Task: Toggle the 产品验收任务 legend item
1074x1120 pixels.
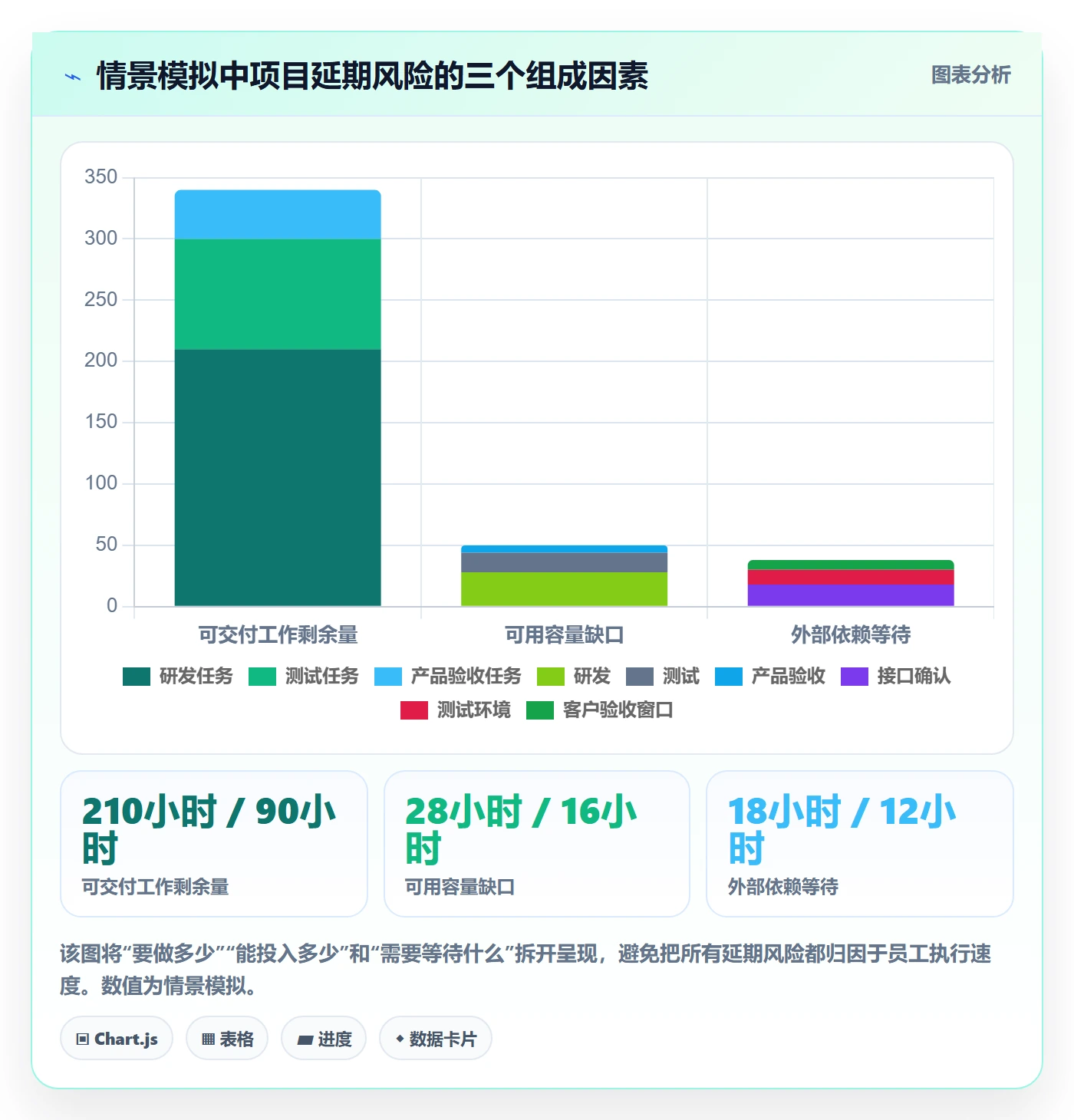Action: (448, 676)
